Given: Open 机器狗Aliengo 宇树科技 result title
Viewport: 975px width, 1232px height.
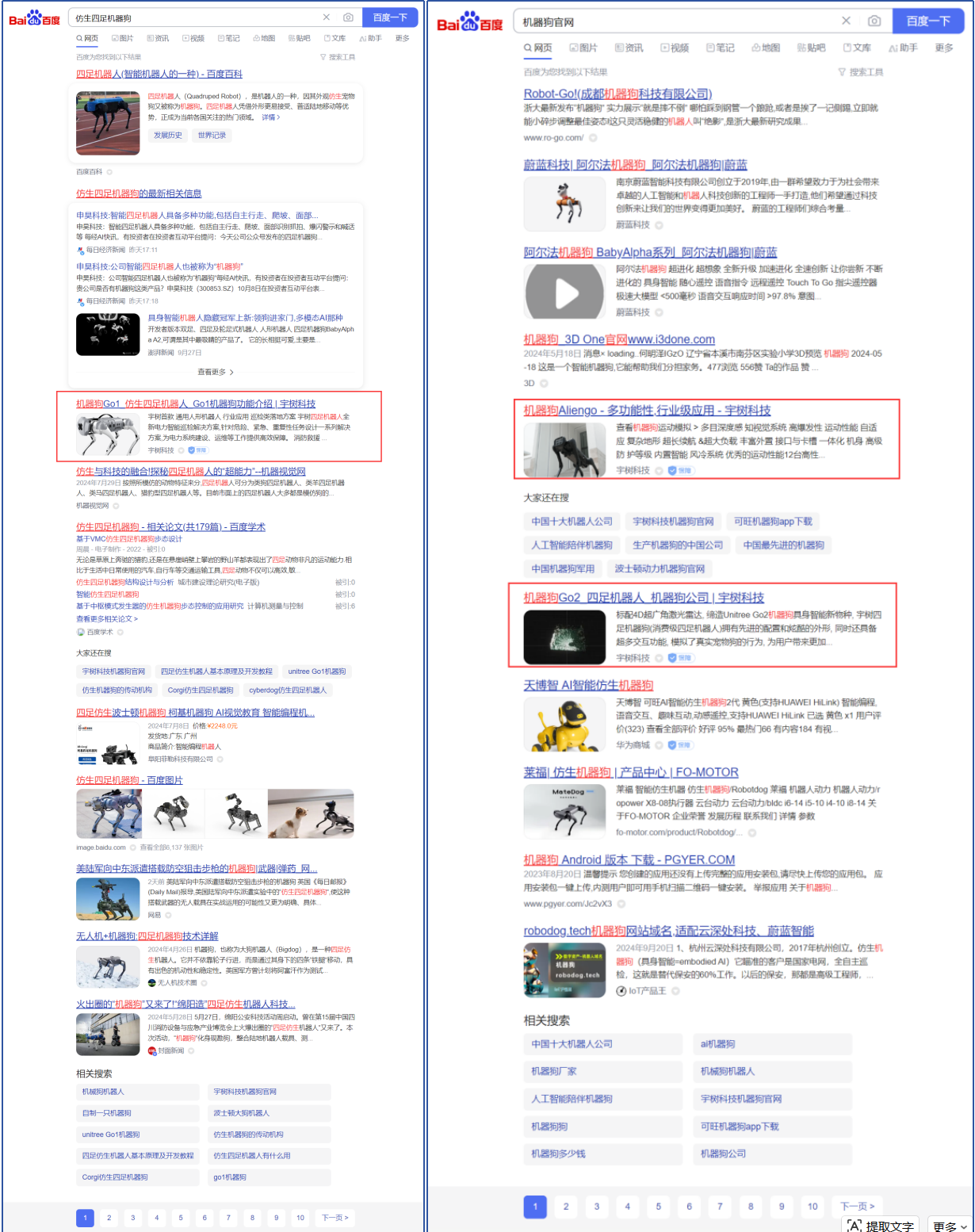Looking at the screenshot, I should coord(647,410).
